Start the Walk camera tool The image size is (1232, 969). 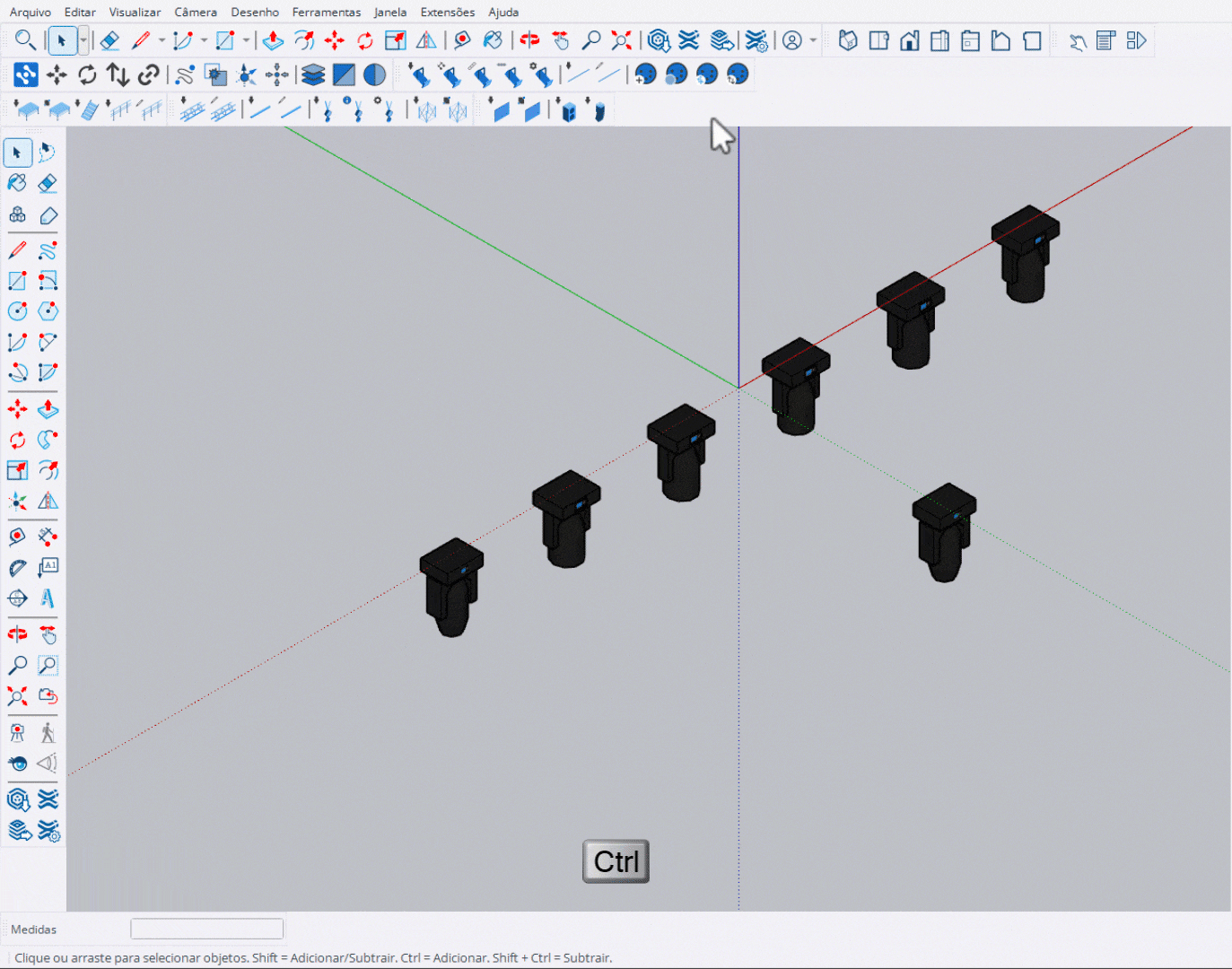click(48, 733)
